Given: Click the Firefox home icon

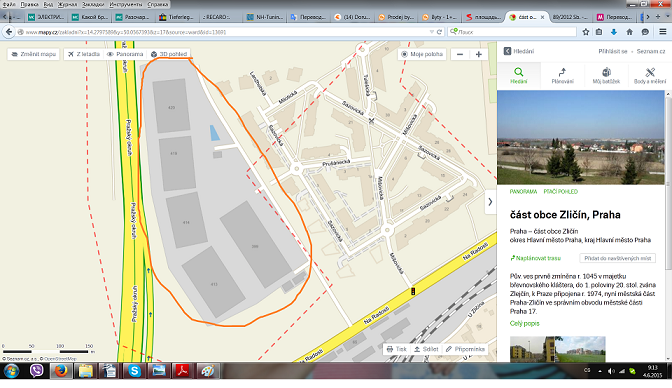Looking at the screenshot, I should pyautogui.click(x=629, y=32).
